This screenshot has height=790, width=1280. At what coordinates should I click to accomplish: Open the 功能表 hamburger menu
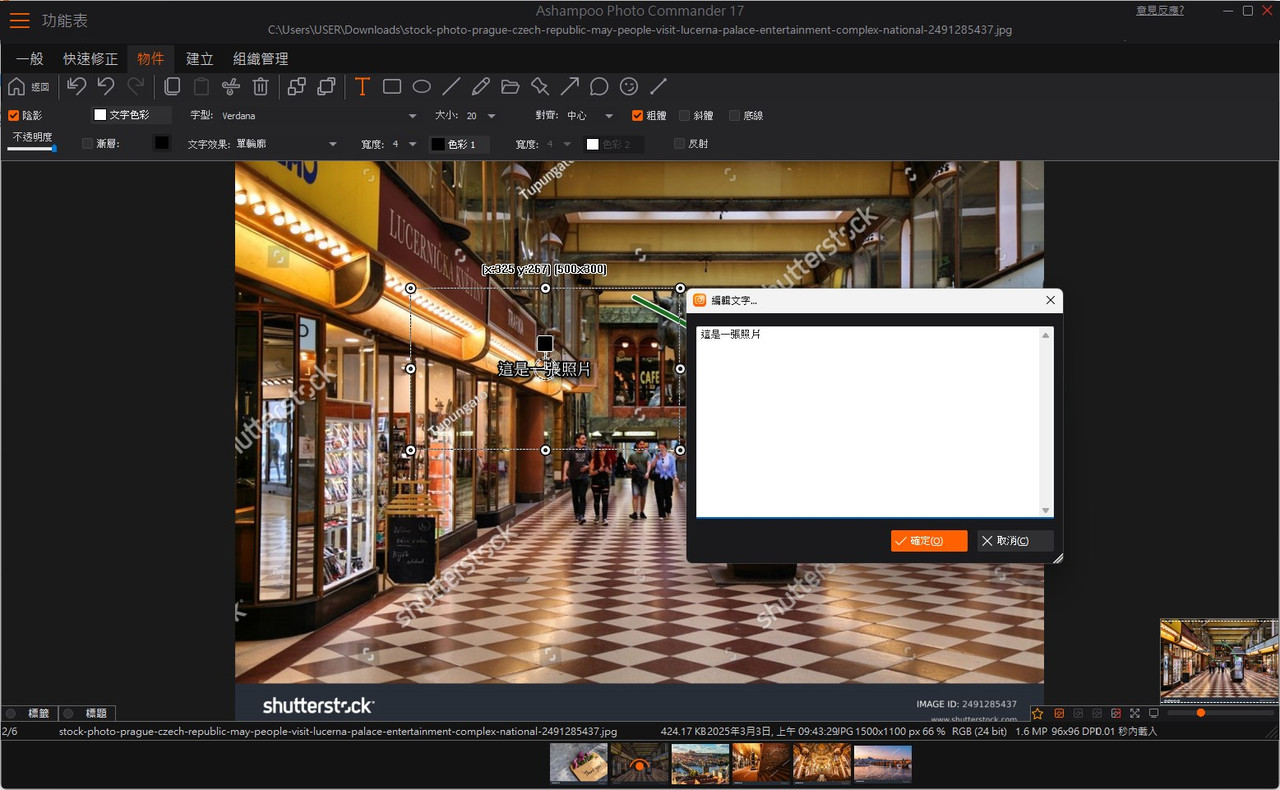[19, 20]
